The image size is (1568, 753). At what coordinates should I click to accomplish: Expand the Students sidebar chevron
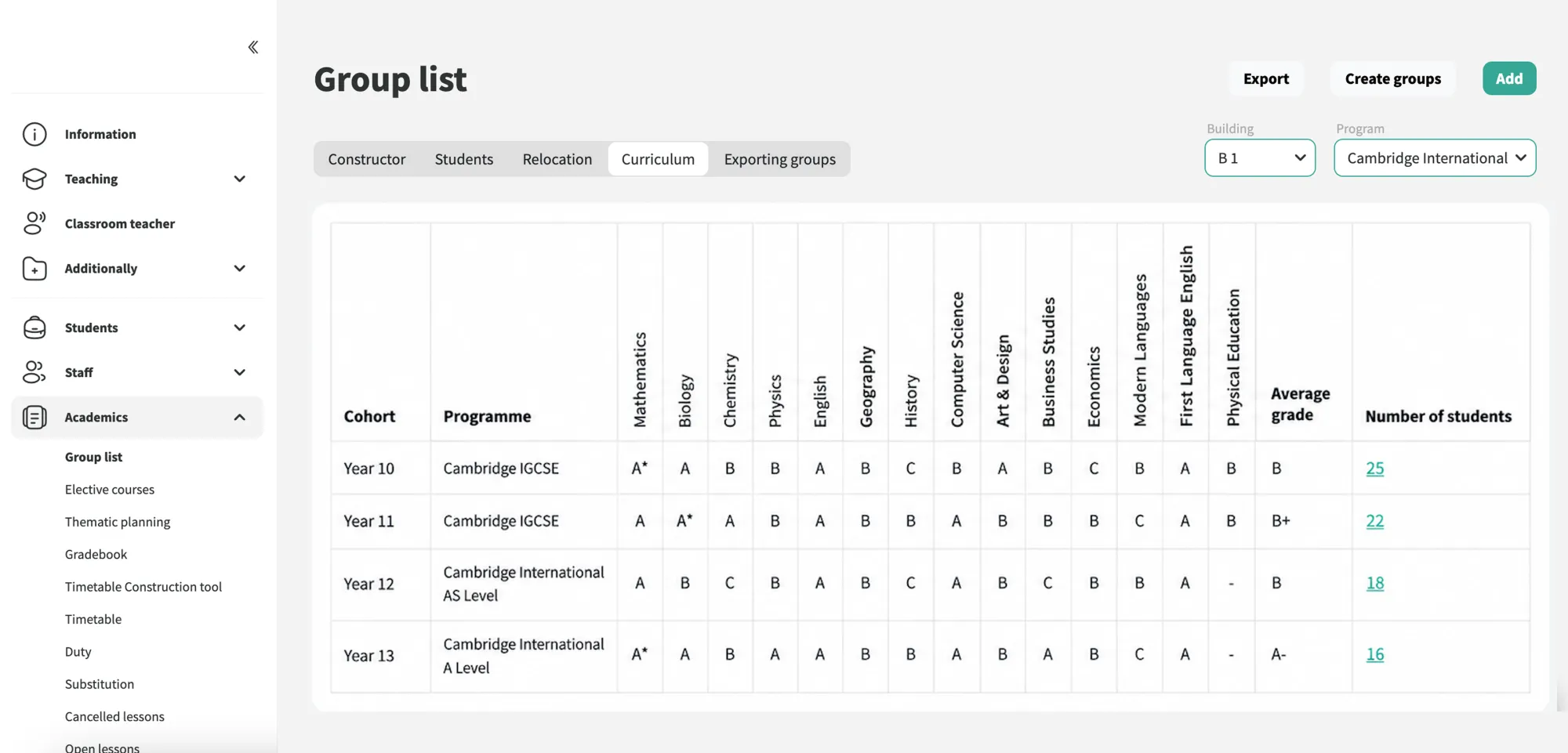tap(240, 328)
